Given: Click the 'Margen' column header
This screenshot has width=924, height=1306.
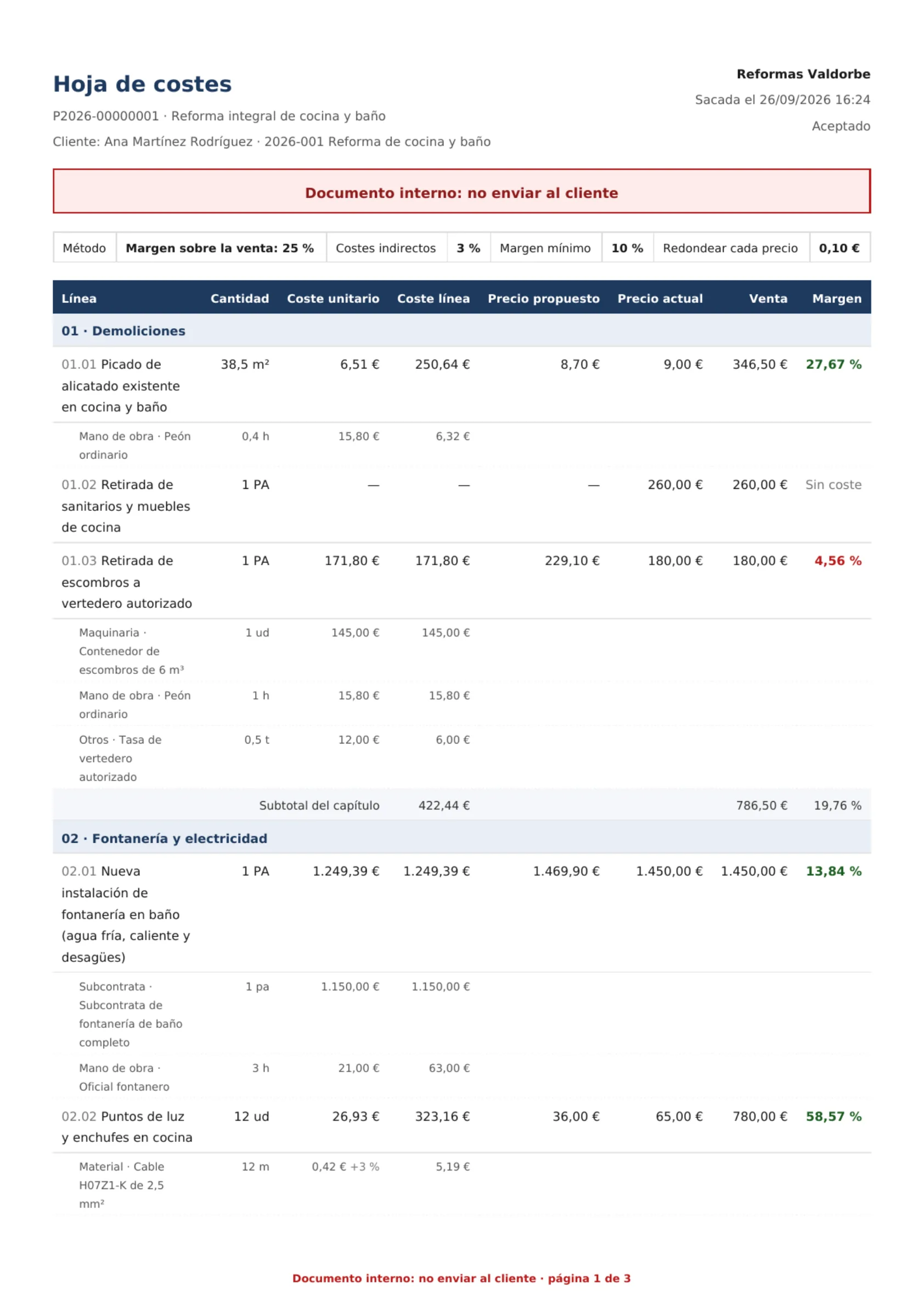Looking at the screenshot, I should (836, 298).
